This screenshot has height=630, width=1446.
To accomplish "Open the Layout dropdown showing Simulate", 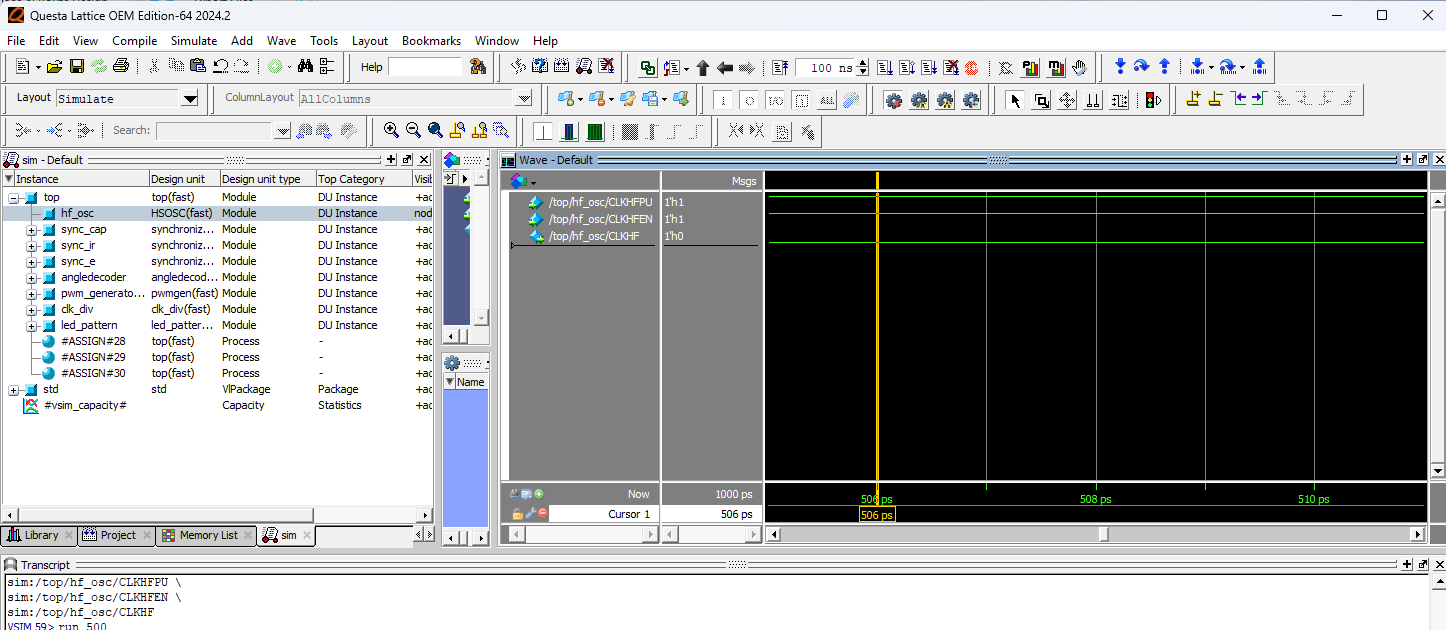I will click(x=189, y=99).
